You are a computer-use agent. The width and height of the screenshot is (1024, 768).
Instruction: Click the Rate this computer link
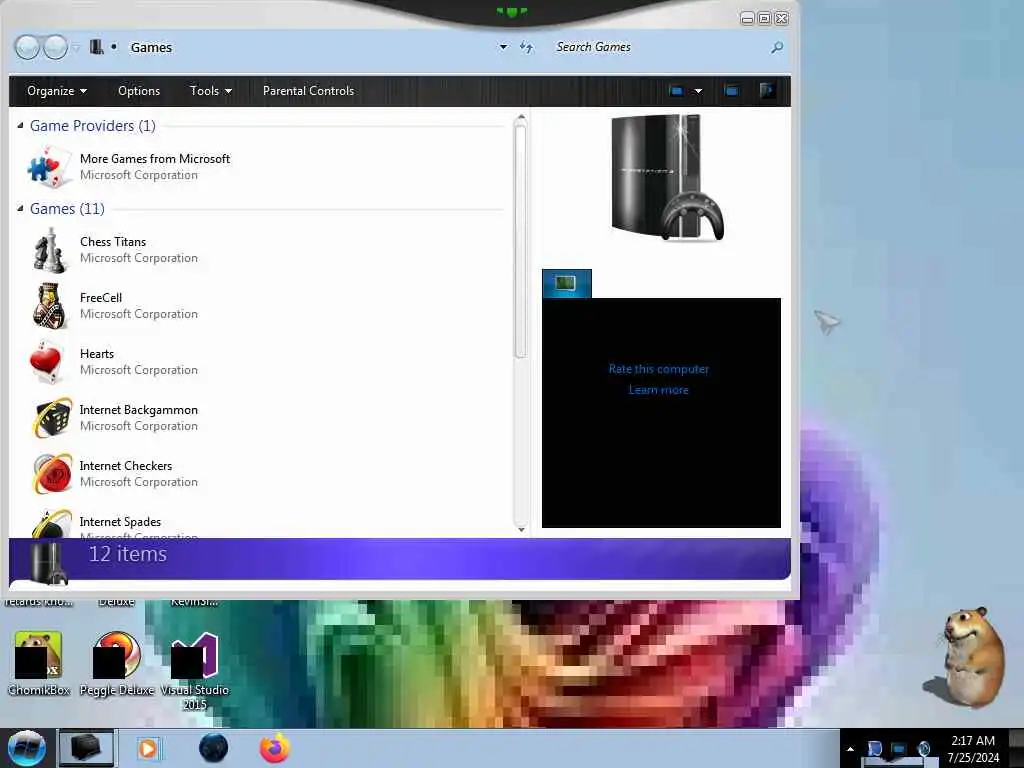point(658,369)
